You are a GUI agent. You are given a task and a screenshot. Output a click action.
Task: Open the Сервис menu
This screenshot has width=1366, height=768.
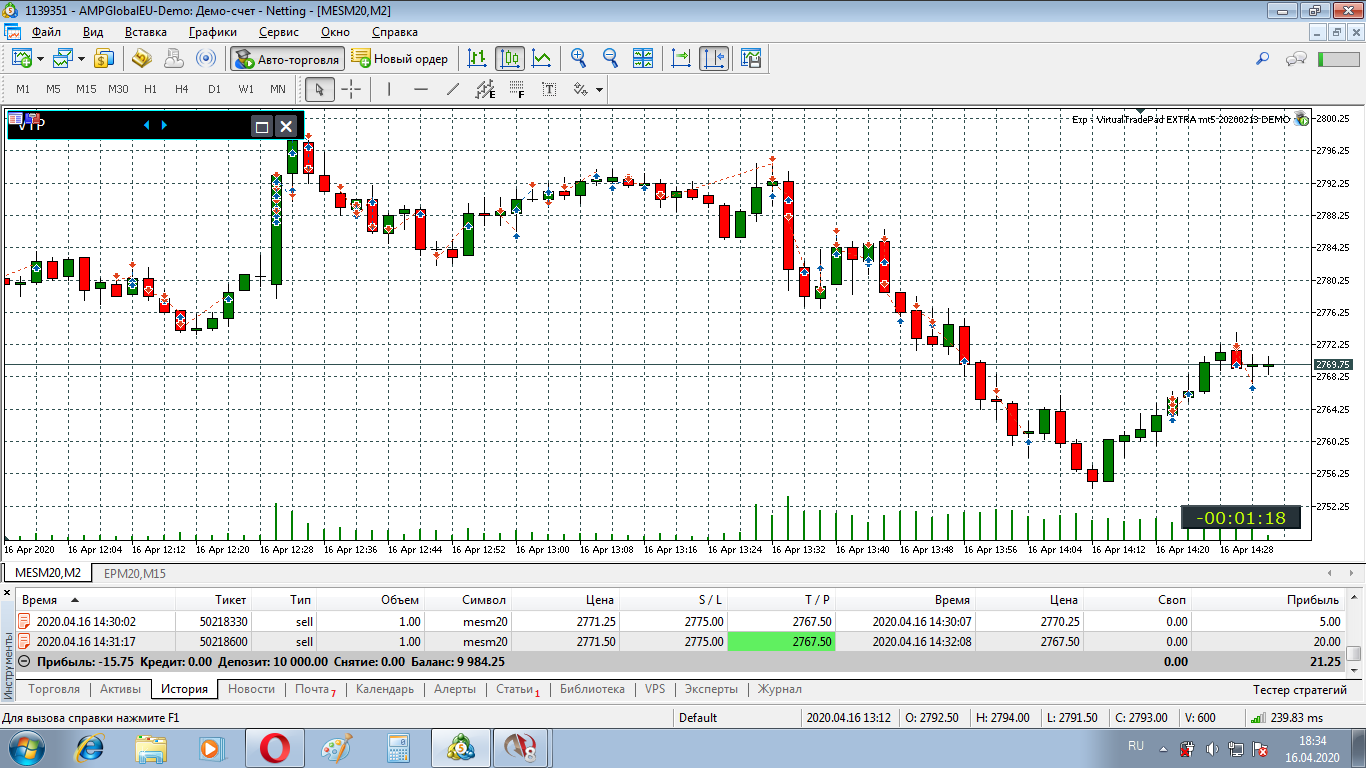point(278,32)
